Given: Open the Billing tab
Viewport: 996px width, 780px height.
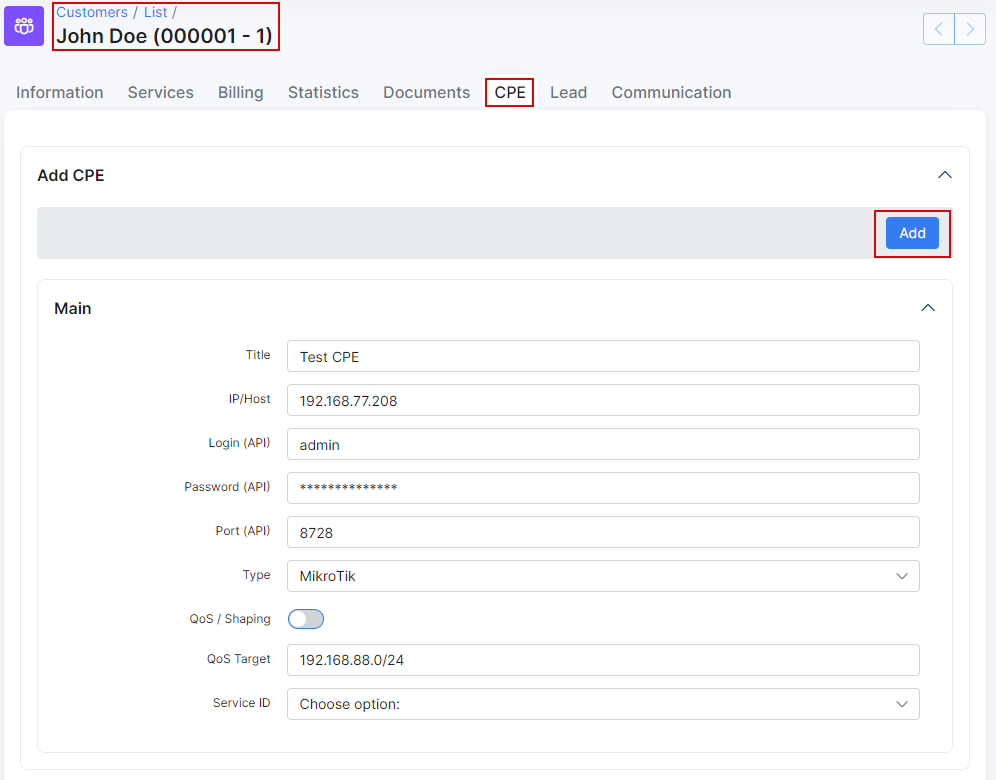Looking at the screenshot, I should (x=241, y=93).
